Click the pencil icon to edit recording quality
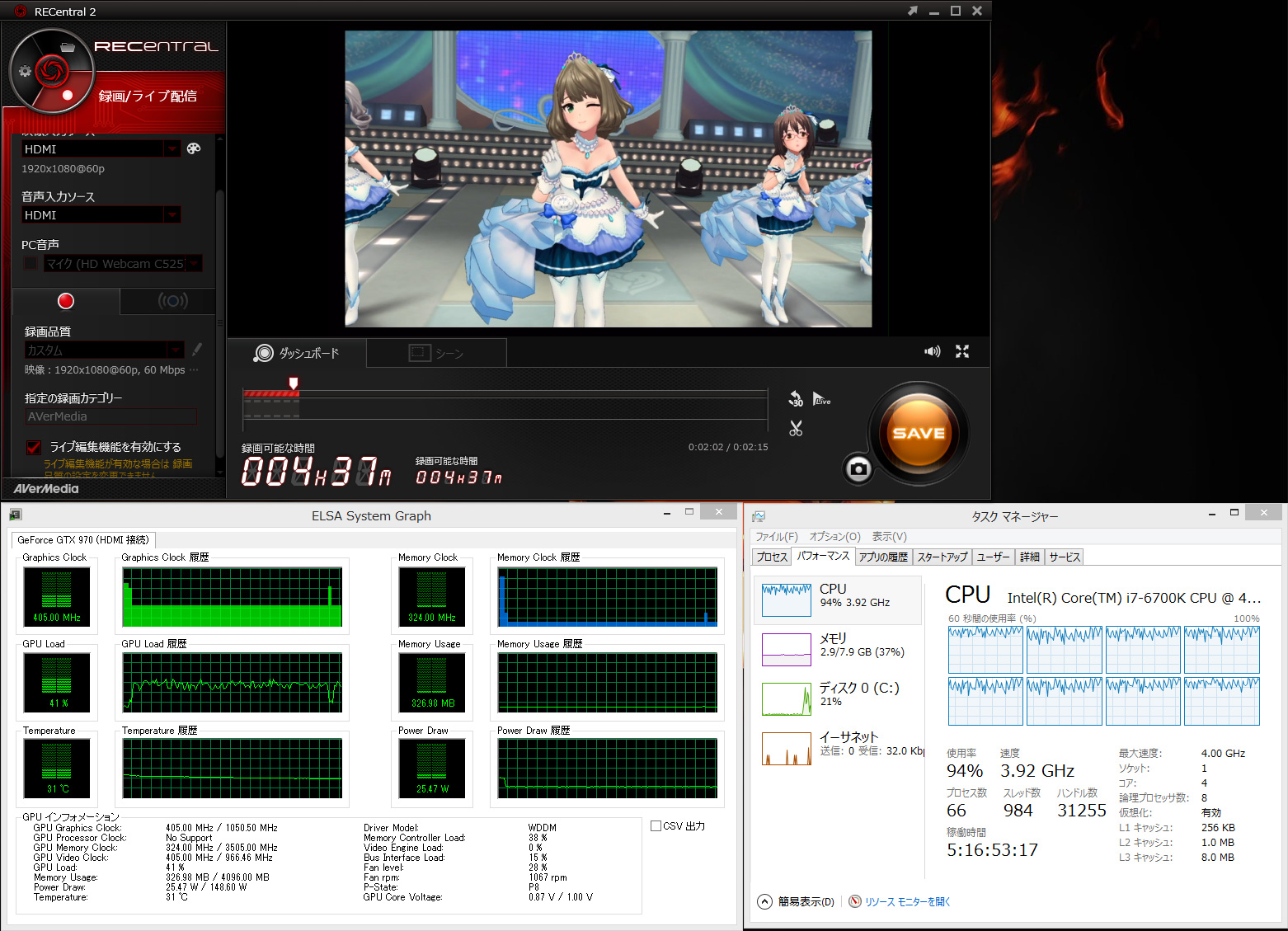 click(196, 350)
